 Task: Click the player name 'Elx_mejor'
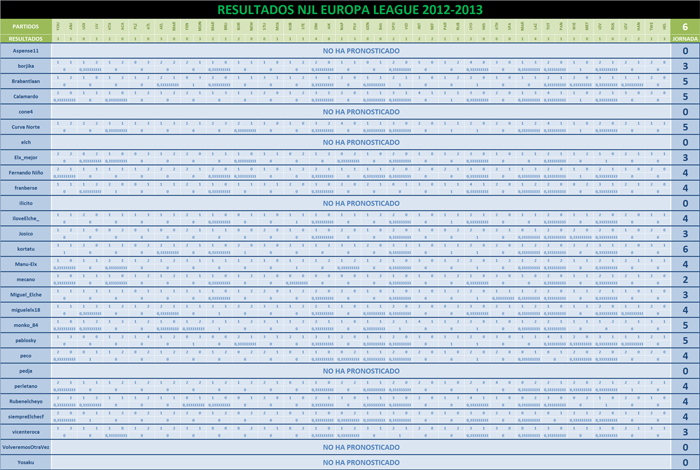[26, 158]
